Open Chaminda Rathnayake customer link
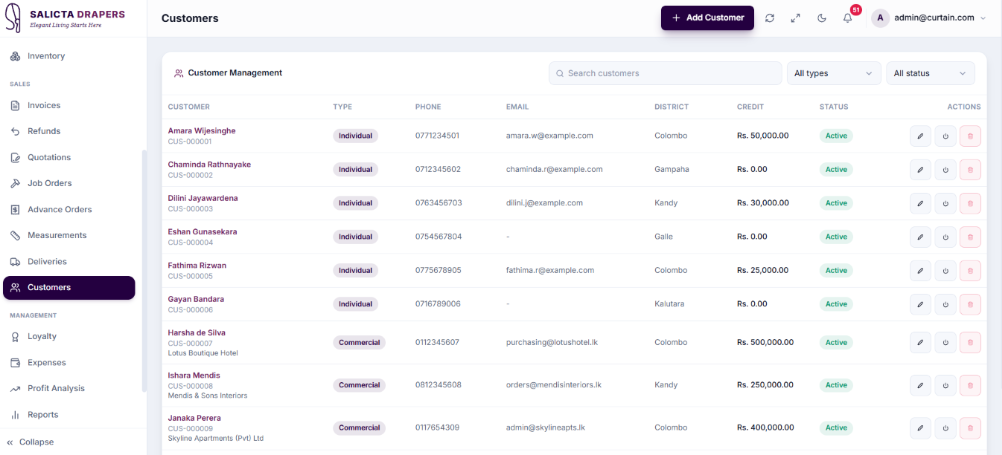Image resolution: width=1002 pixels, height=455 pixels. pyautogui.click(x=209, y=164)
